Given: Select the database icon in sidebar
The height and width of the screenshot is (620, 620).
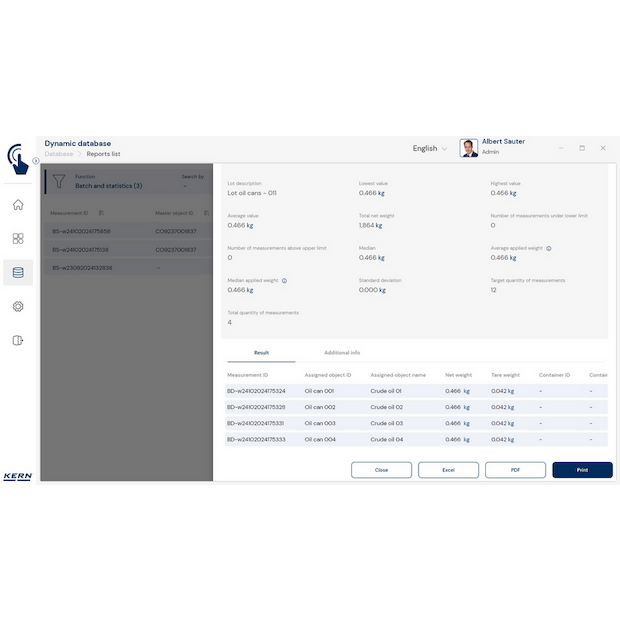Looking at the screenshot, I should 18,273.
